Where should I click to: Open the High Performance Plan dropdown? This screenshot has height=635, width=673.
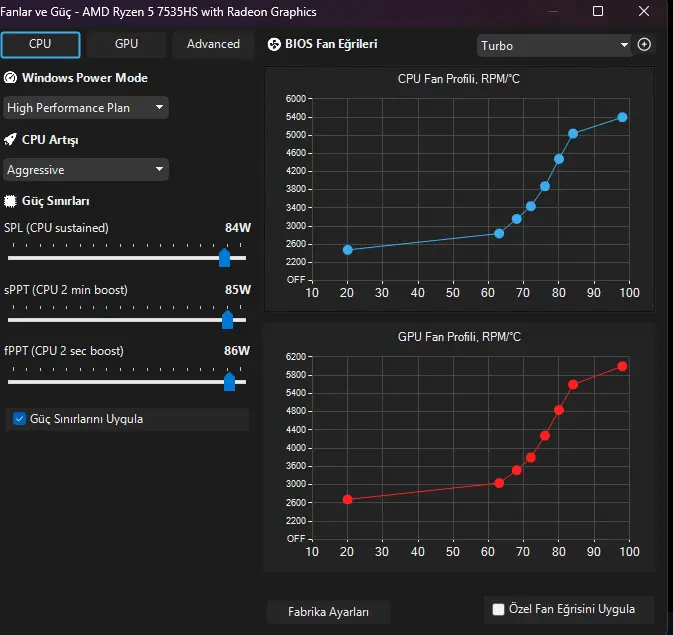(x=85, y=107)
